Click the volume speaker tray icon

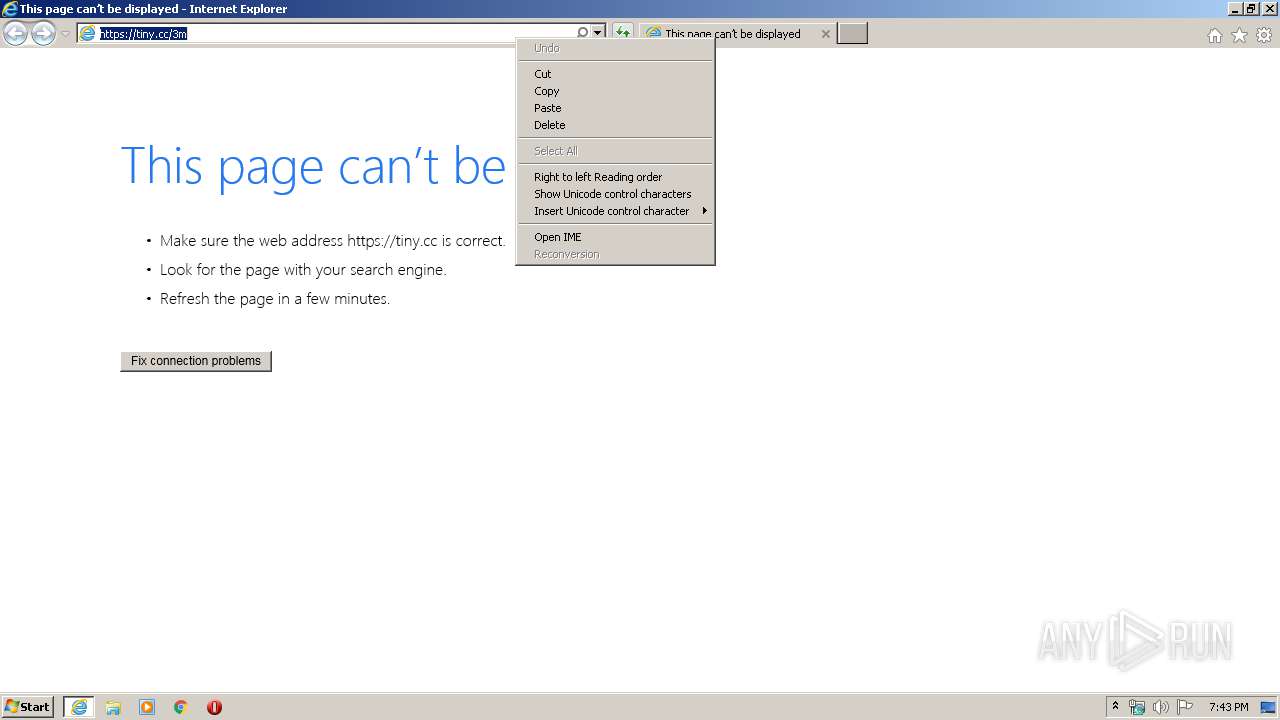(x=1160, y=707)
